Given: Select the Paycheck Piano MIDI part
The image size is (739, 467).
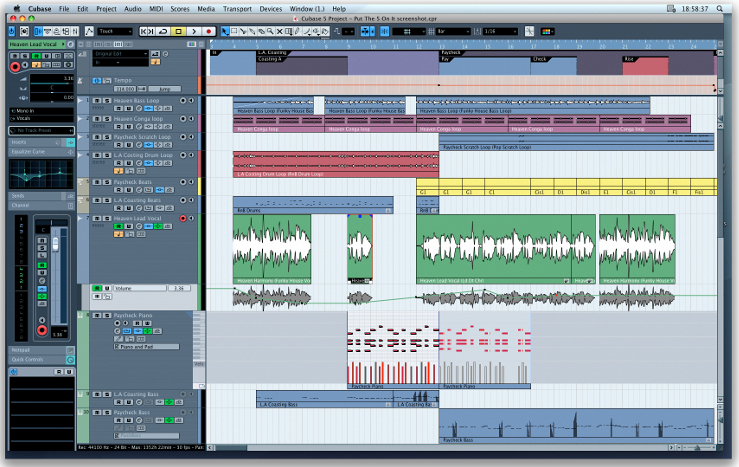Looking at the screenshot, I should pos(393,350).
